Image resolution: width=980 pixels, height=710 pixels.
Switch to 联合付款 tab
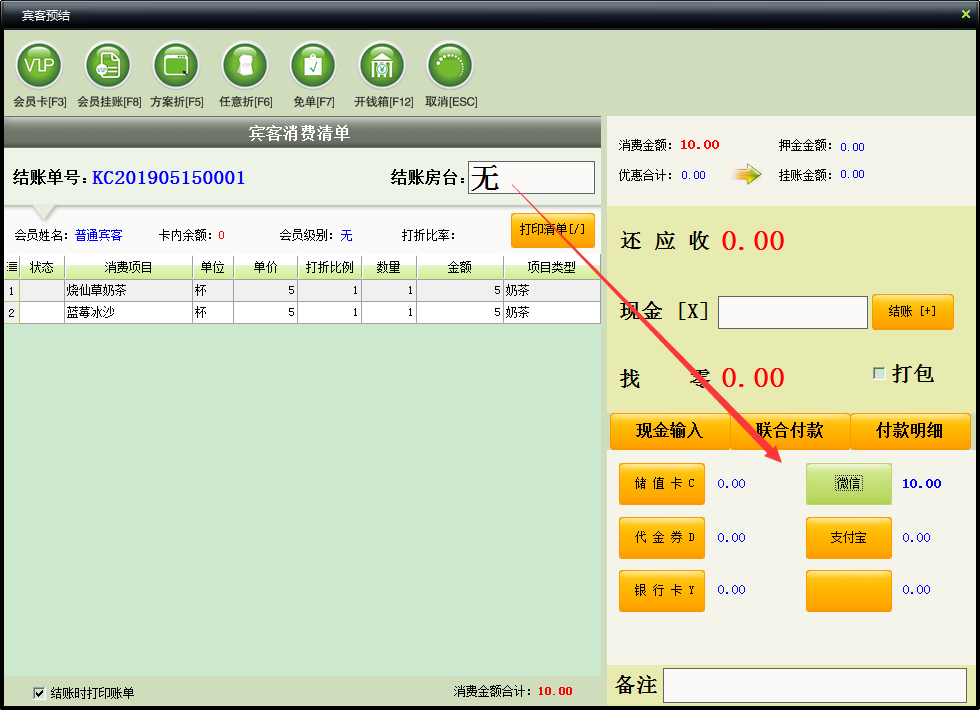pos(790,431)
